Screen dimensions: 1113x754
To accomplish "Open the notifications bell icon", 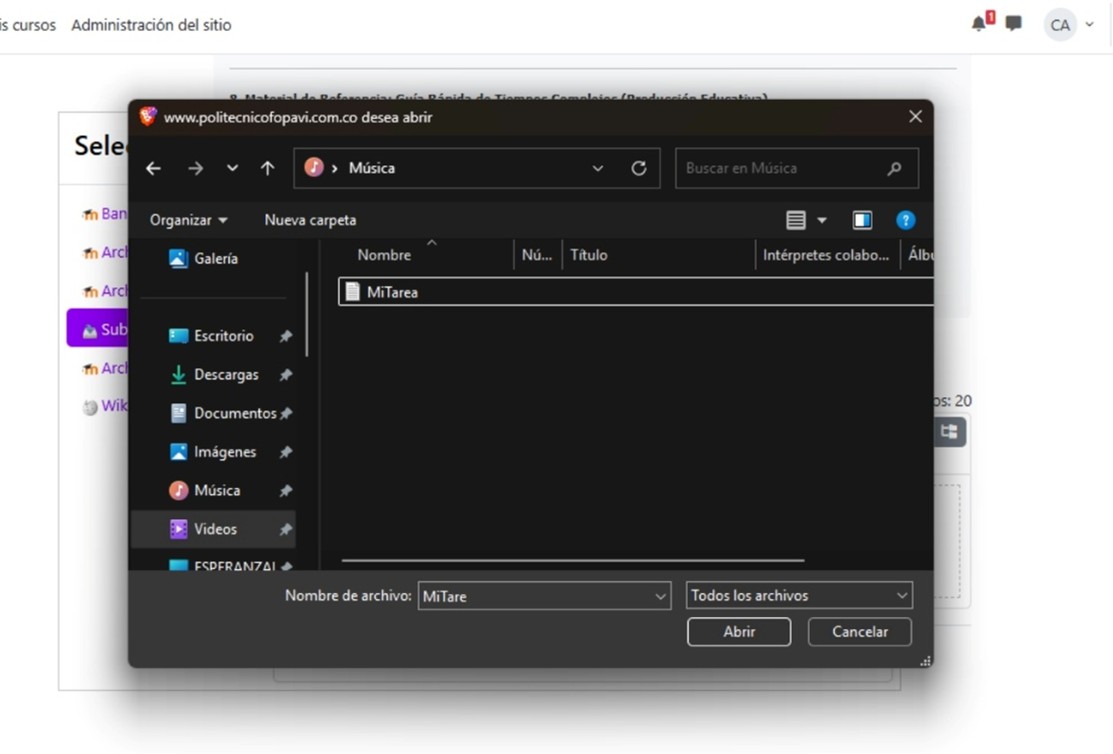I will coord(979,24).
